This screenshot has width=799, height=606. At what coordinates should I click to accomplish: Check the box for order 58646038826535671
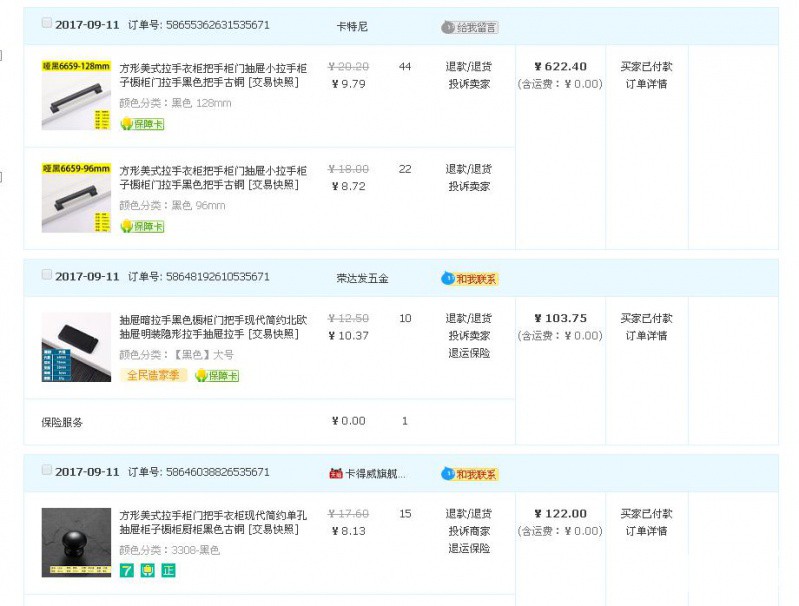click(x=47, y=471)
